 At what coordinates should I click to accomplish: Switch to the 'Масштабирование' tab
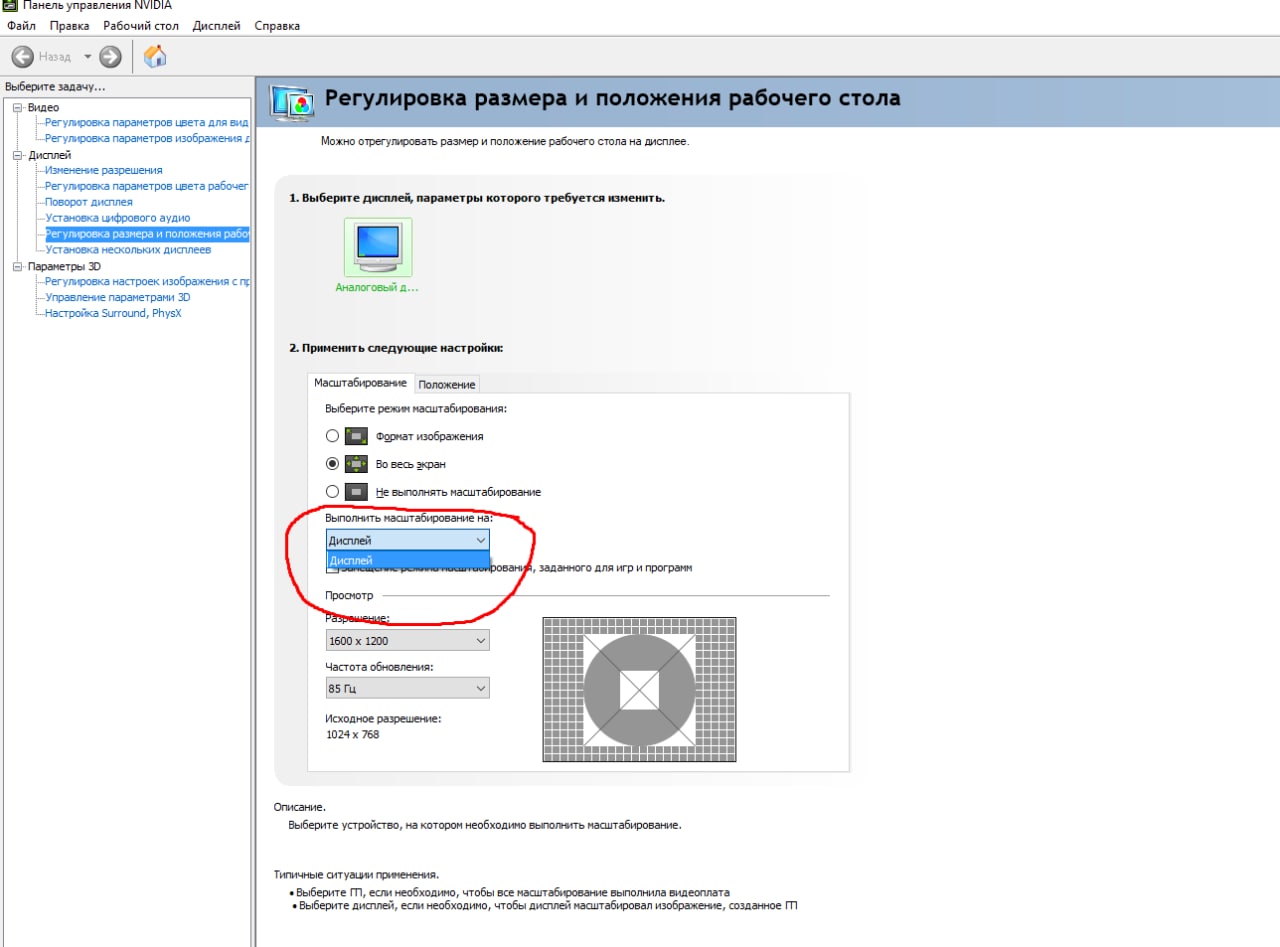360,383
